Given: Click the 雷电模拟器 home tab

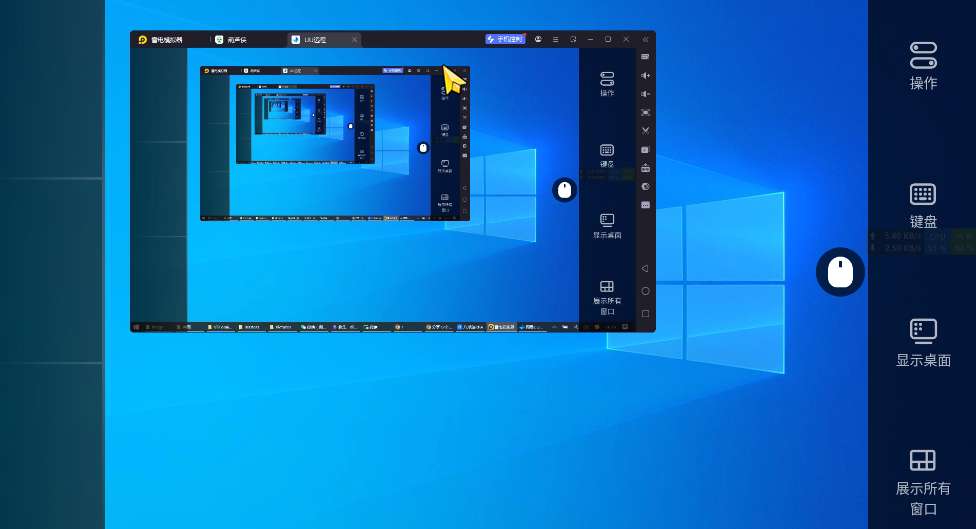Looking at the screenshot, I should click(160, 39).
